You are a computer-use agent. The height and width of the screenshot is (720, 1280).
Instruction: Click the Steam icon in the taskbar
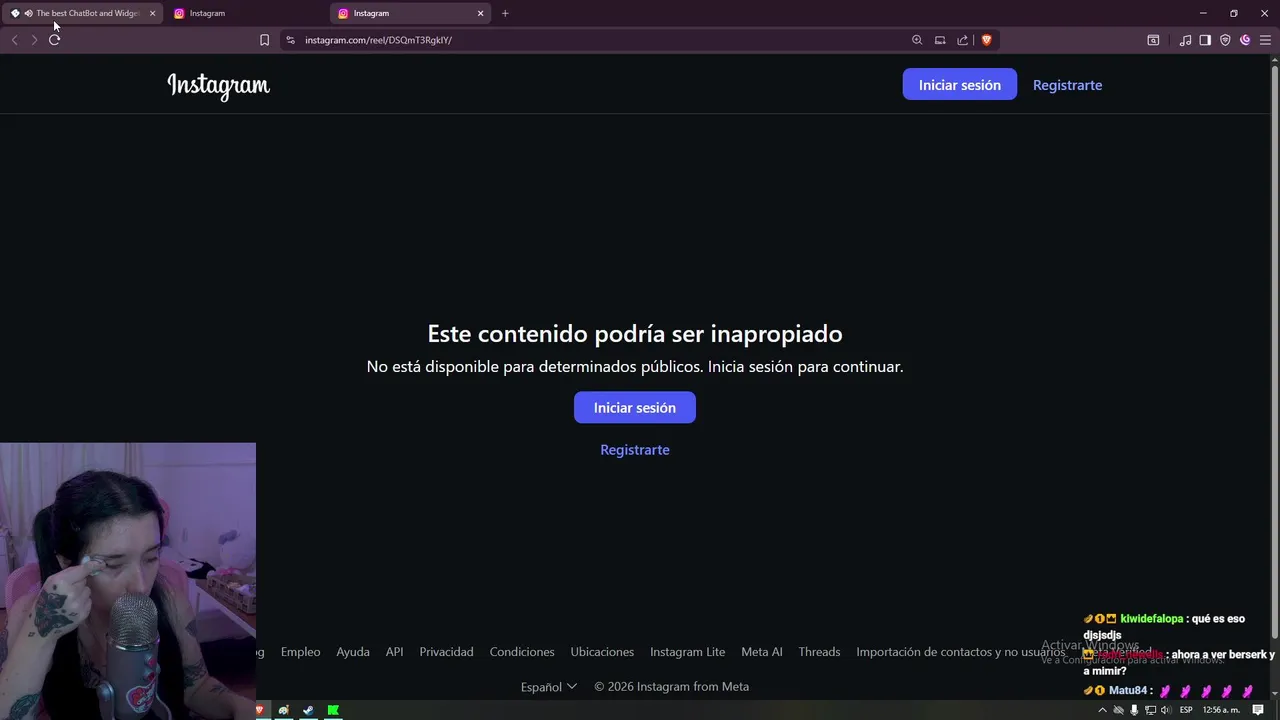pos(308,710)
